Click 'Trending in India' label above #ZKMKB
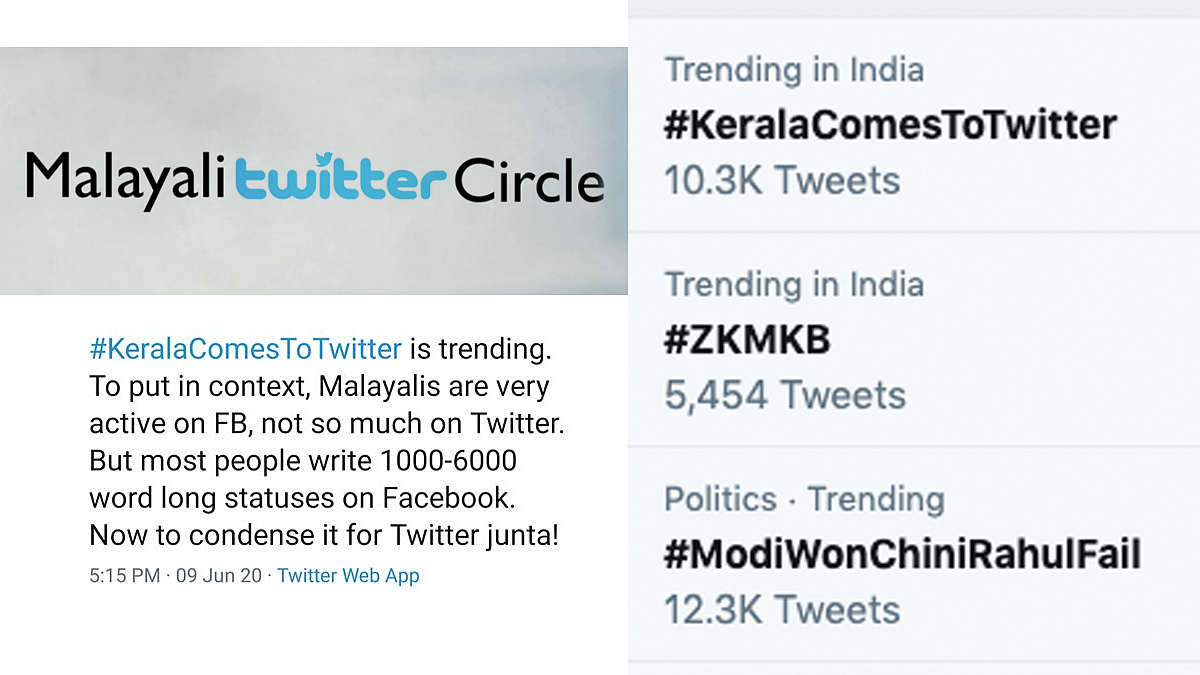Viewport: 1200px width, 675px height. [794, 285]
